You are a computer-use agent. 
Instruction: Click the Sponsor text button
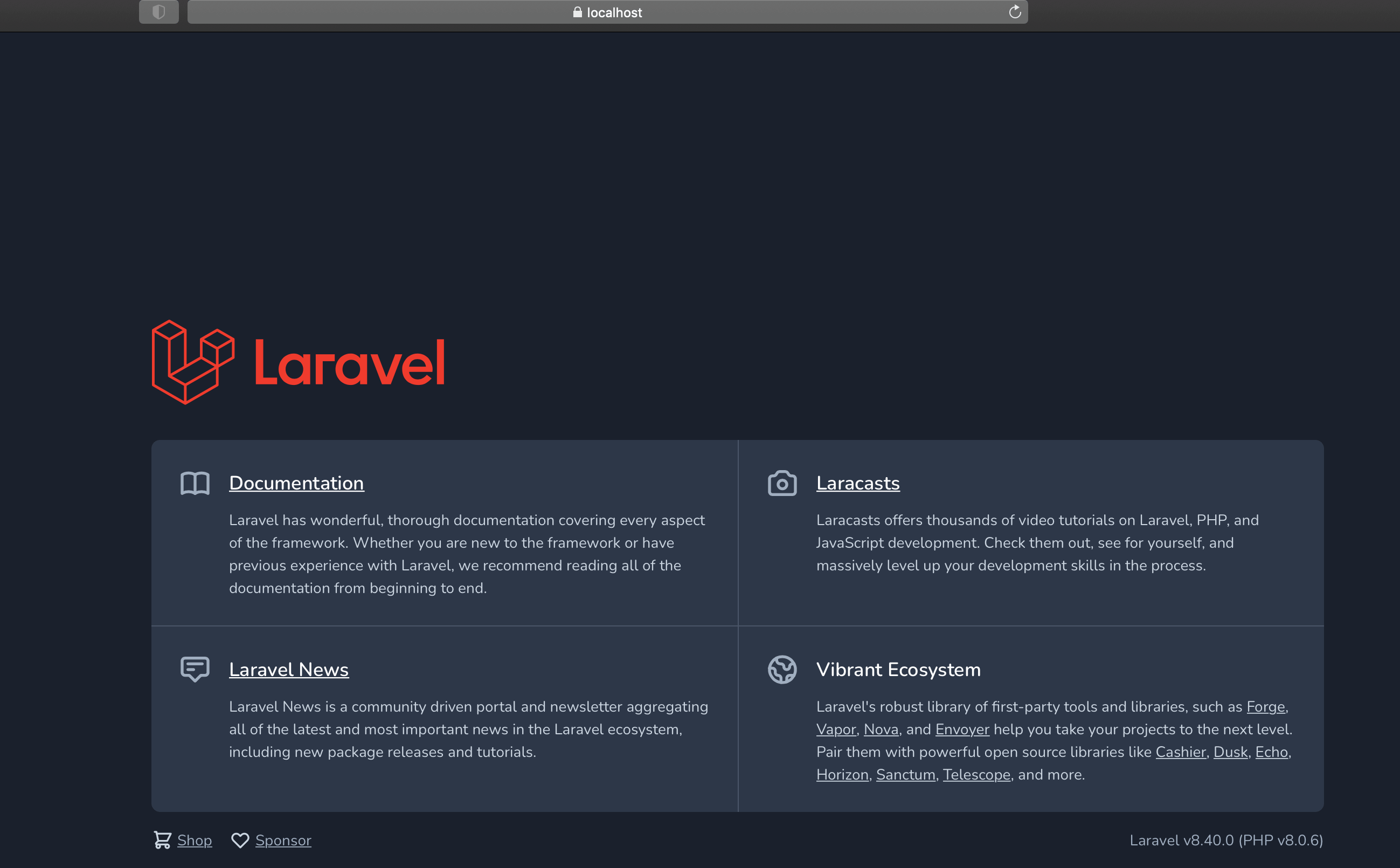click(283, 840)
